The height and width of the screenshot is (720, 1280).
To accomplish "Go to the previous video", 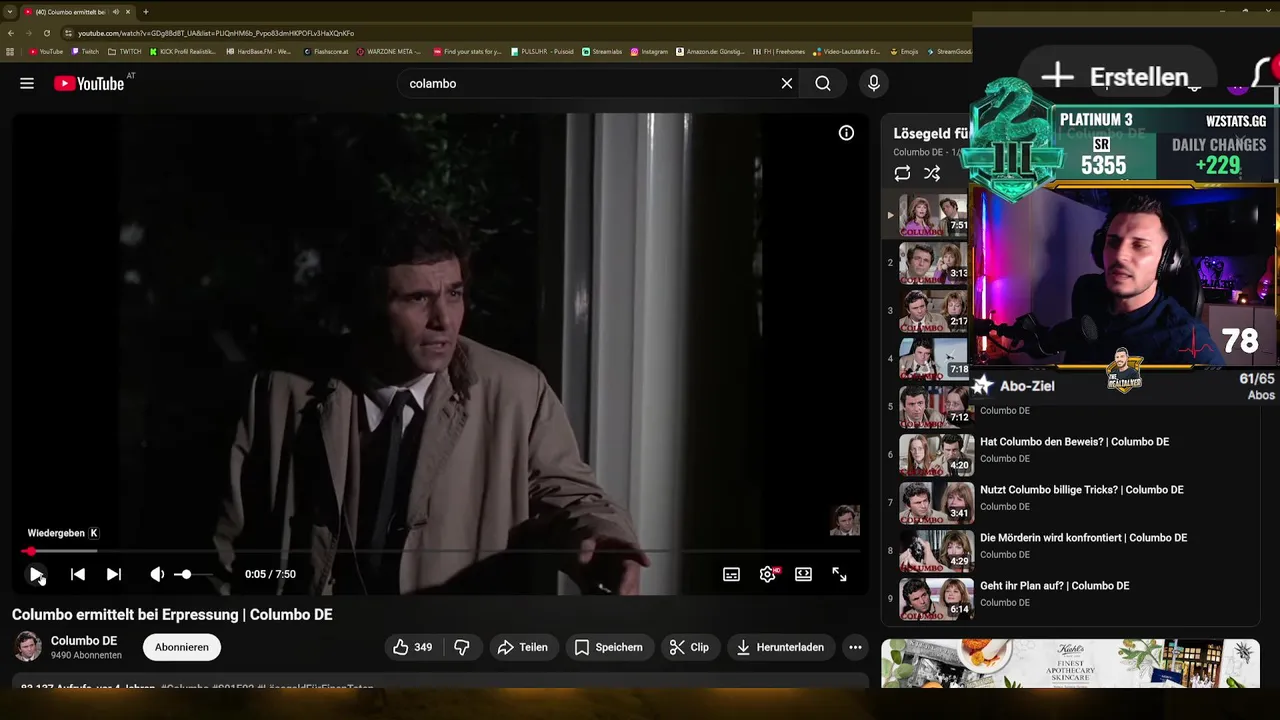I will 77,574.
